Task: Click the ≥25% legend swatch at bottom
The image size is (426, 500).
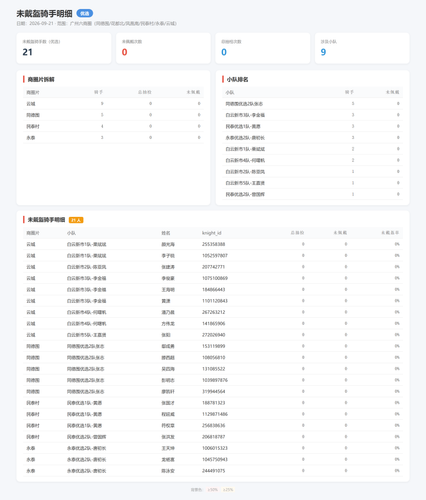Action: [228, 490]
